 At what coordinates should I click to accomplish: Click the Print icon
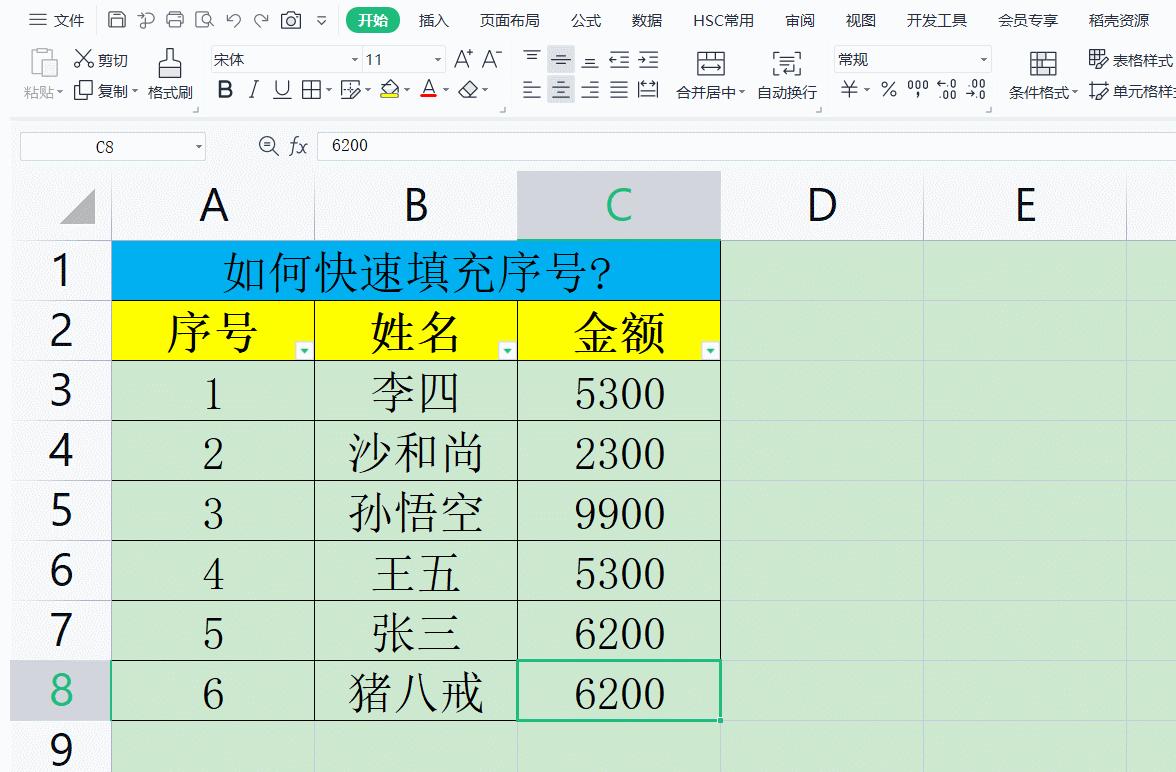click(x=175, y=20)
